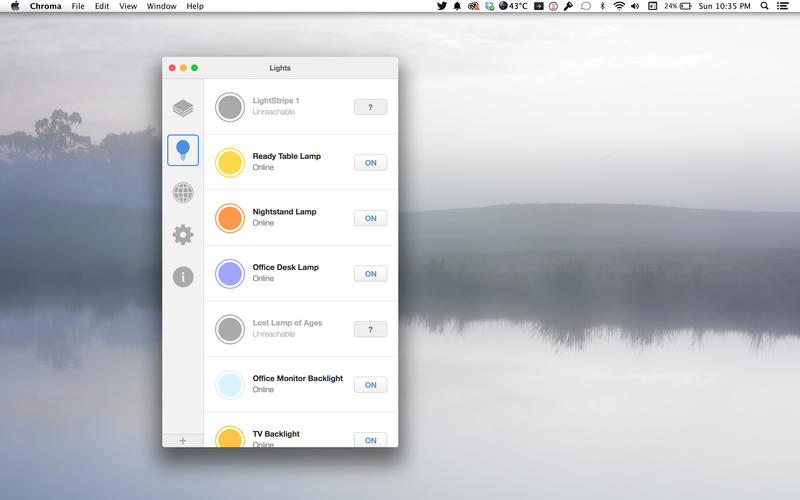Image resolution: width=800 pixels, height=500 pixels.
Task: Click the 'Lights' window title
Action: coord(280,68)
